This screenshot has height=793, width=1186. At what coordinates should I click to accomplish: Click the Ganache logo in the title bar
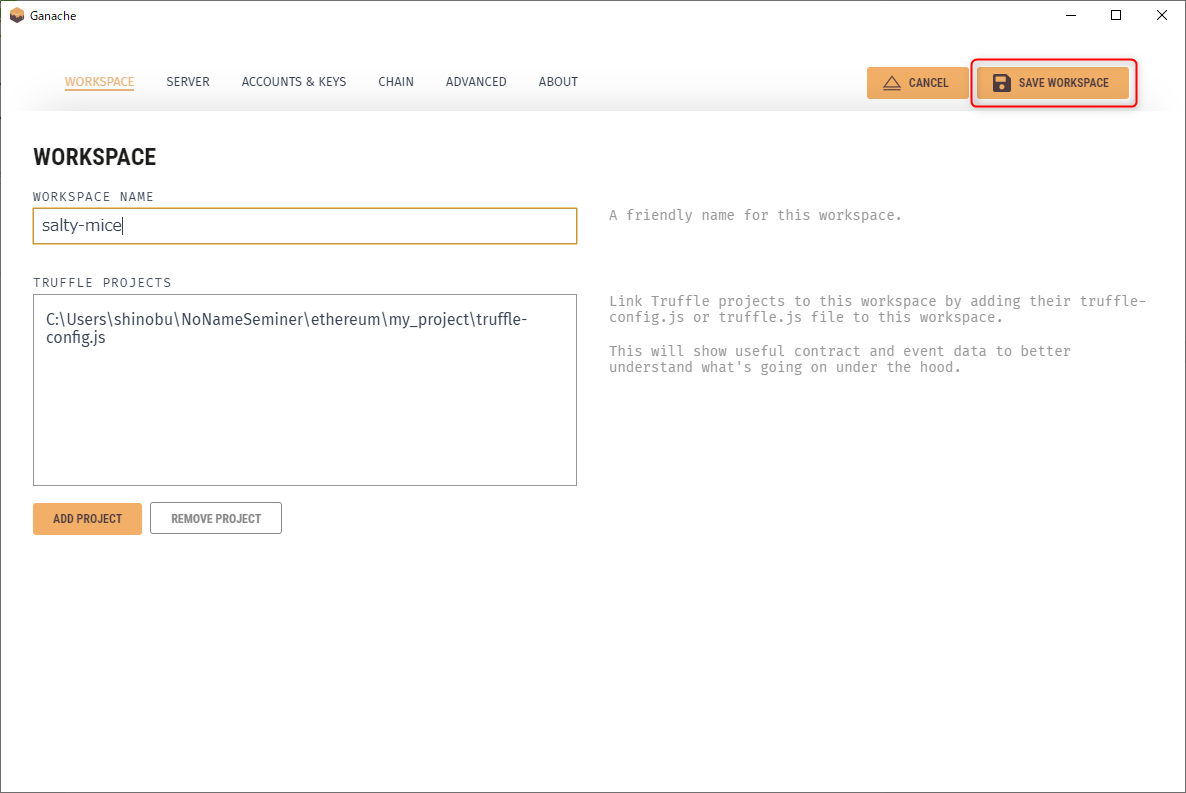click(16, 16)
